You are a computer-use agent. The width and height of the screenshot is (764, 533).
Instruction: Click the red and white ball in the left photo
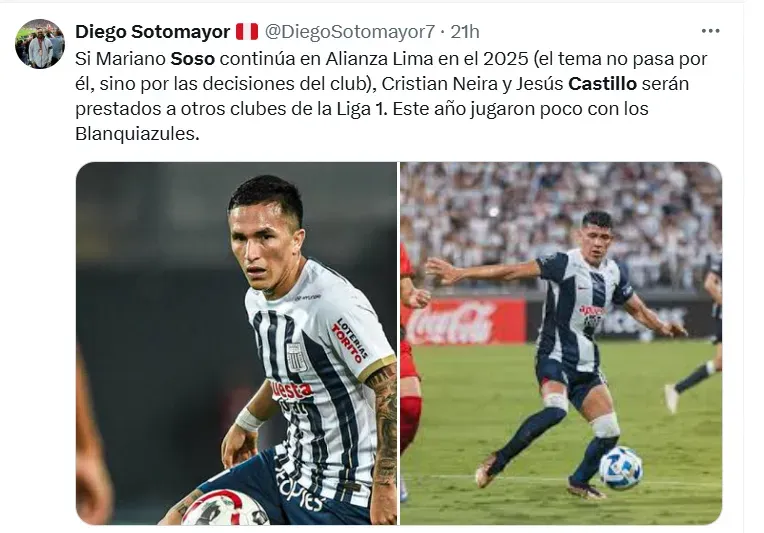(x=225, y=508)
